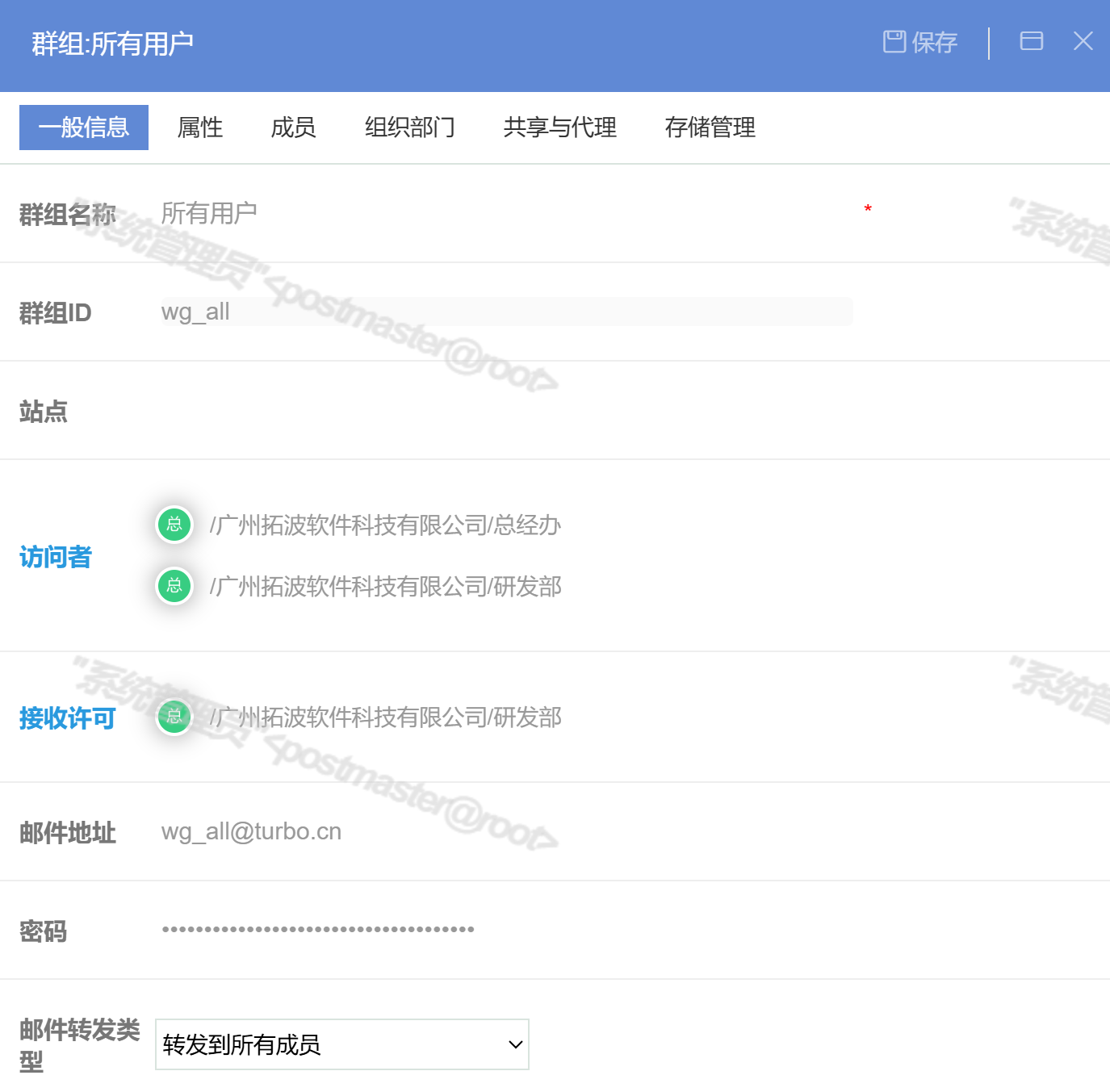Open the 属性 tab
Screen dimensions: 1110x1092
click(199, 128)
